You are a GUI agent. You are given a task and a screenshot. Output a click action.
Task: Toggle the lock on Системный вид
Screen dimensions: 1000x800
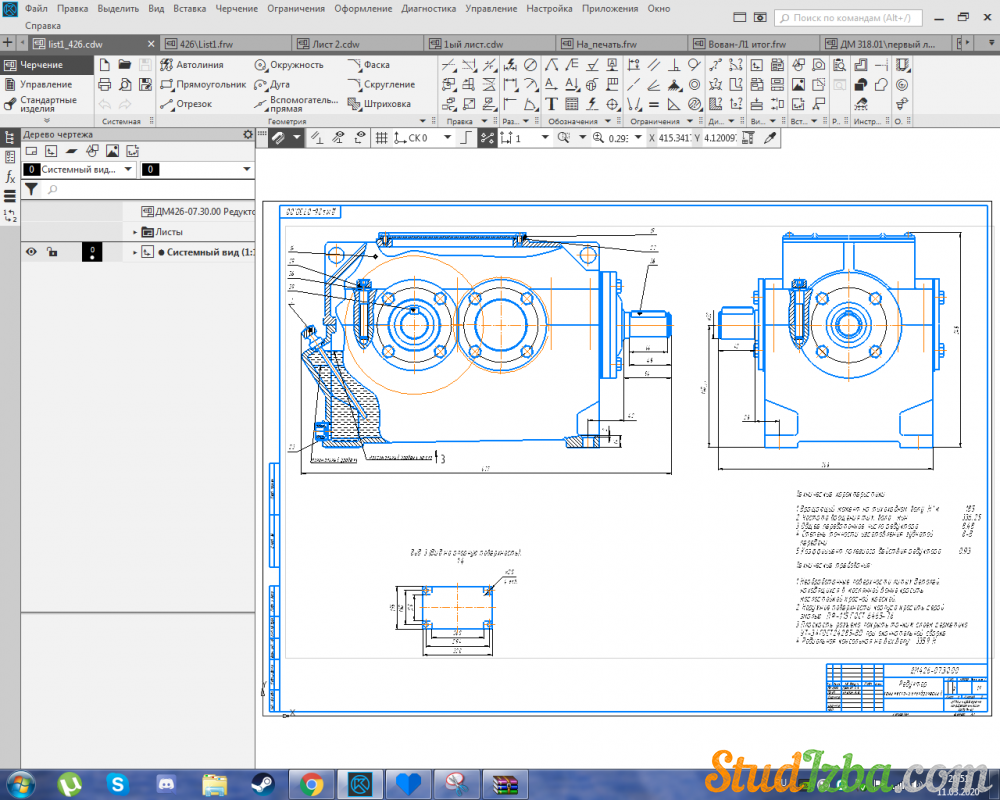52,252
